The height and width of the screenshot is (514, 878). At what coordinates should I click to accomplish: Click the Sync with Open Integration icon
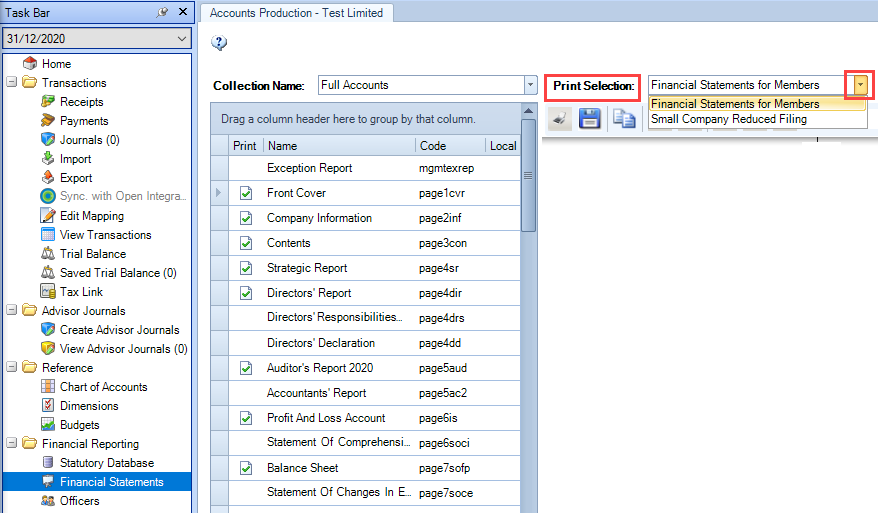coord(48,196)
